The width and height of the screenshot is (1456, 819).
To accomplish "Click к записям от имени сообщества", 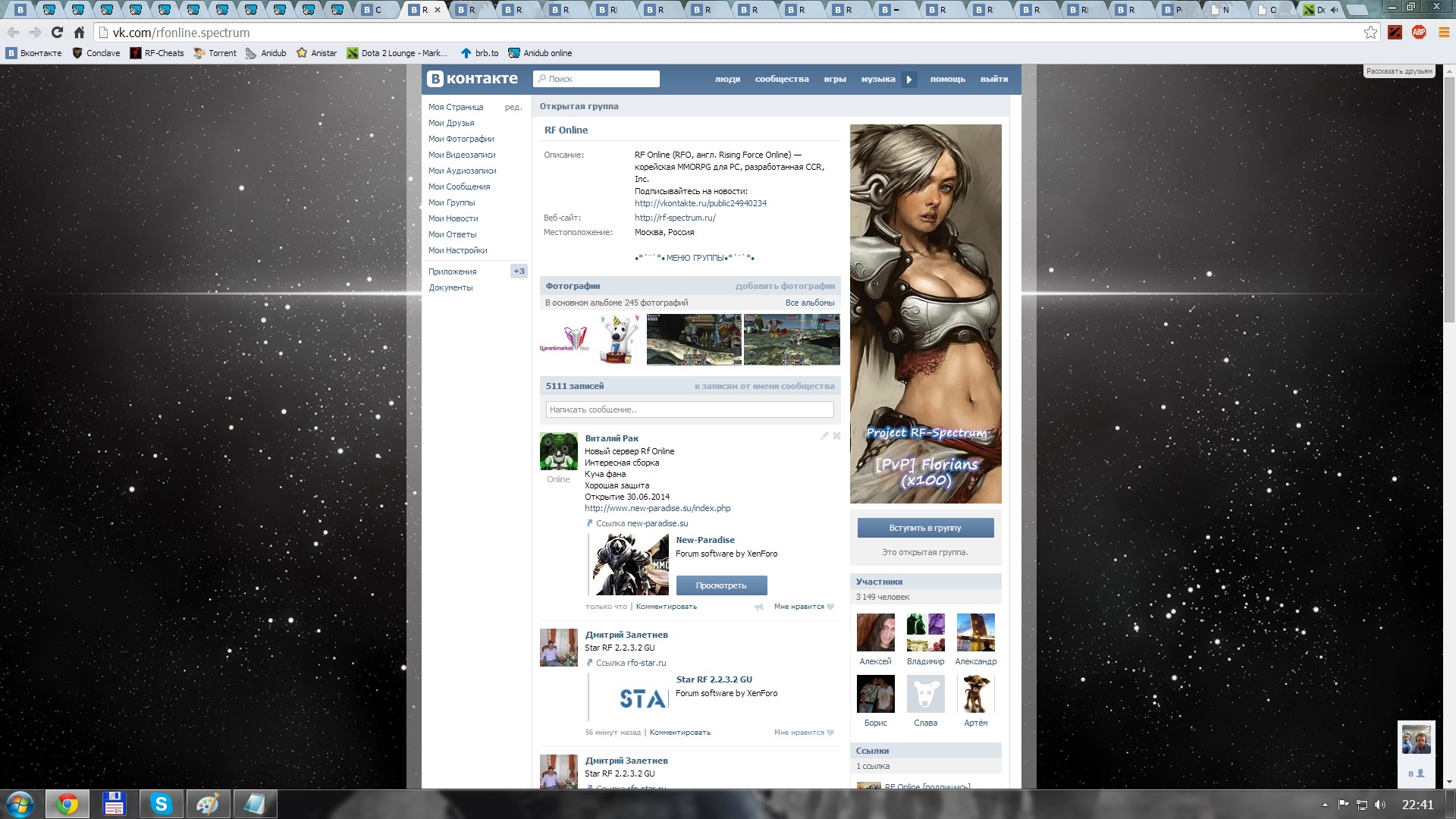I will point(764,386).
